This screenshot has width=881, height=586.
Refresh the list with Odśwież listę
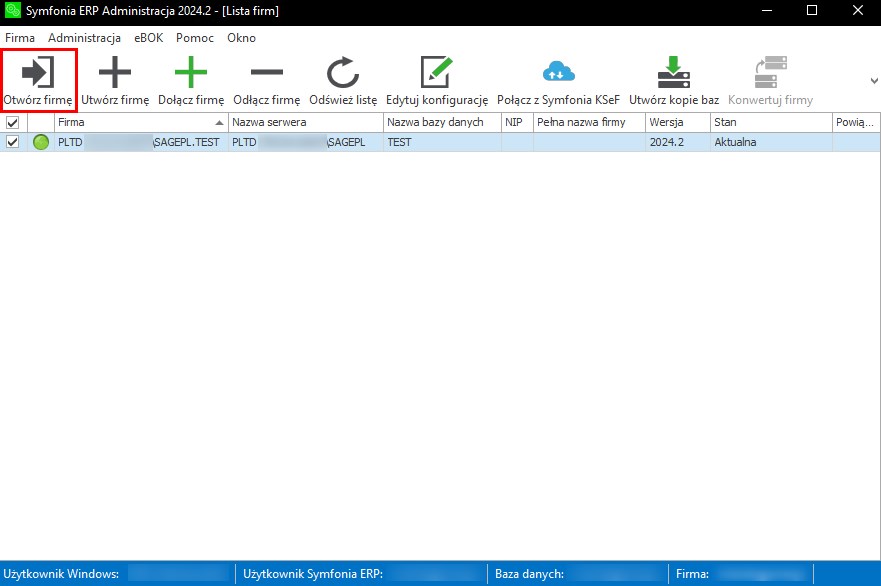343,80
